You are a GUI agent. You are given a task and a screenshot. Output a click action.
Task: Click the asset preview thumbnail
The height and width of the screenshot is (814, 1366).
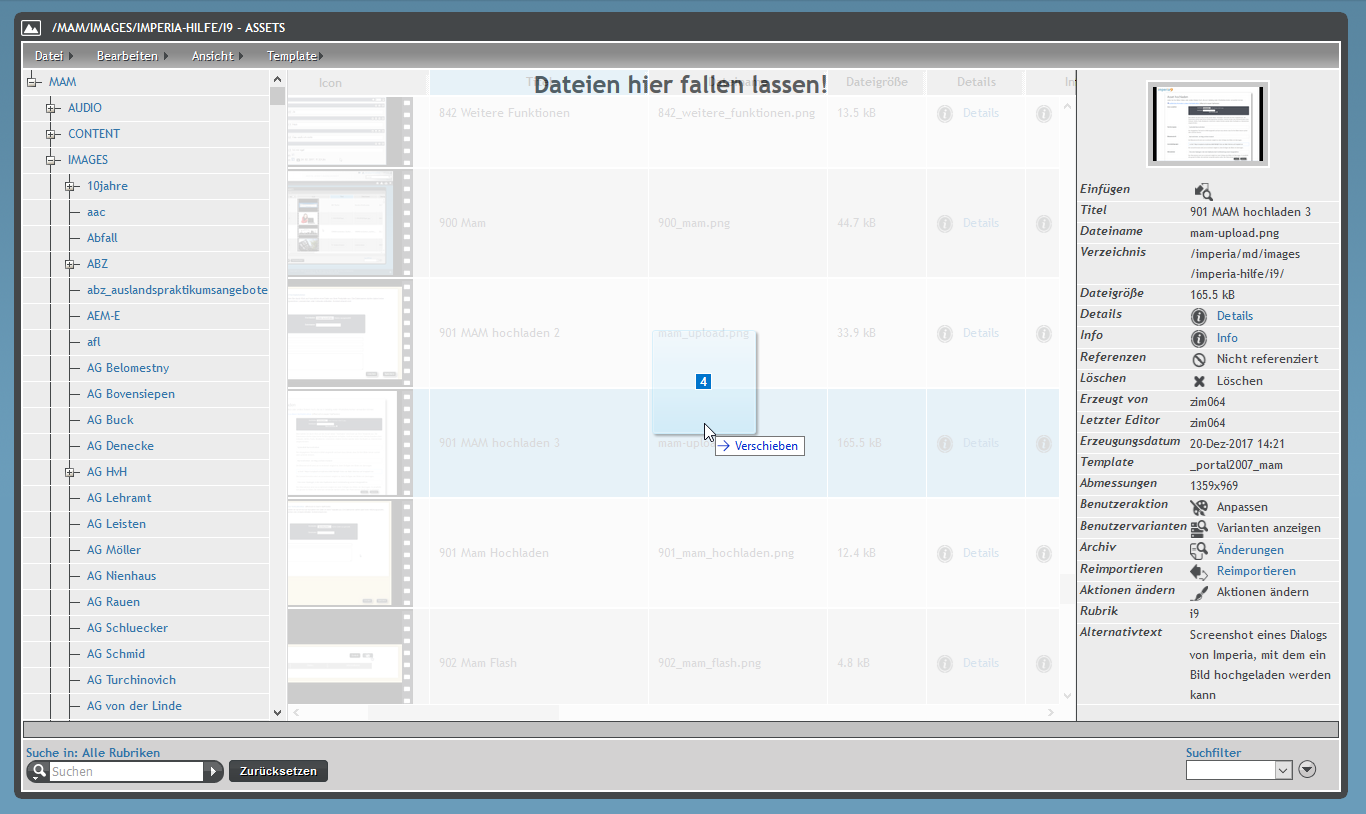1207,124
